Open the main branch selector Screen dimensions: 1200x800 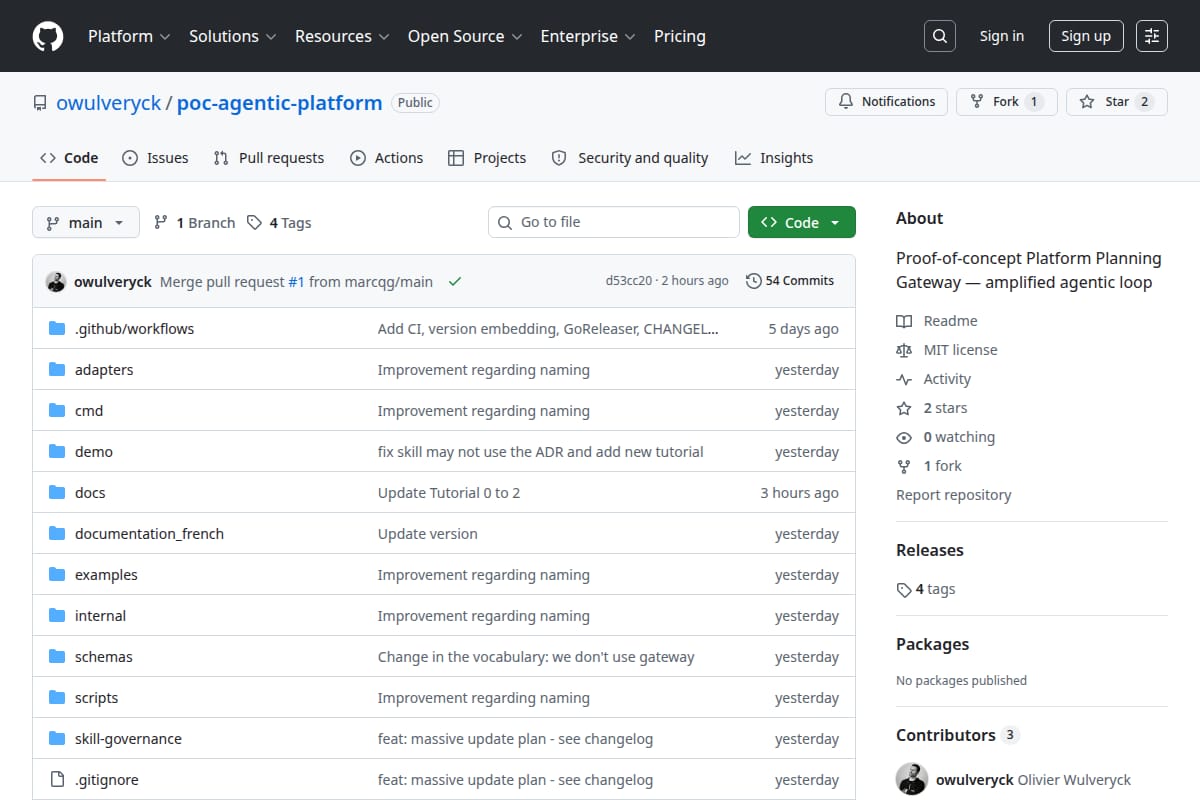point(85,222)
